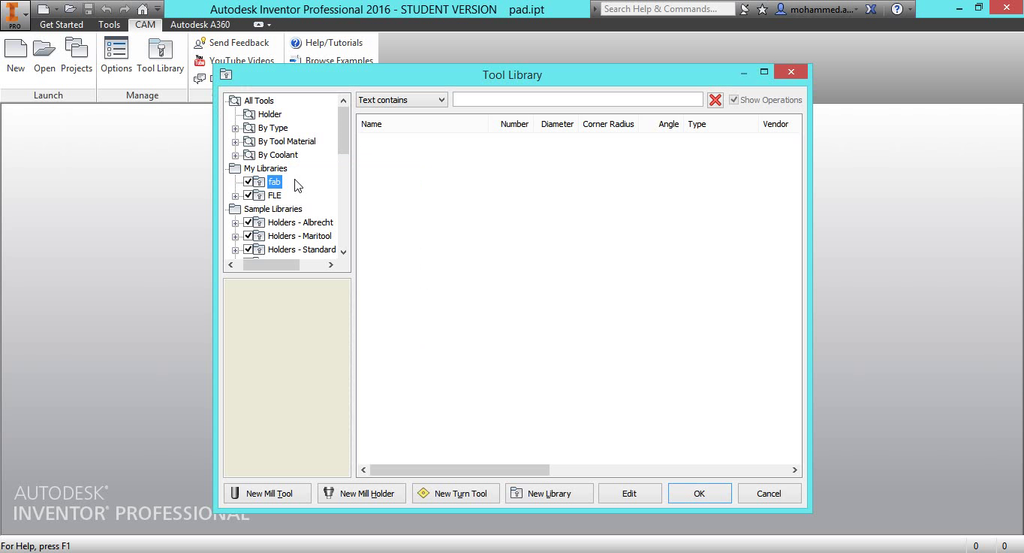This screenshot has height=553, width=1024.
Task: Uncheck the fab library checkbox
Action: pos(248,182)
